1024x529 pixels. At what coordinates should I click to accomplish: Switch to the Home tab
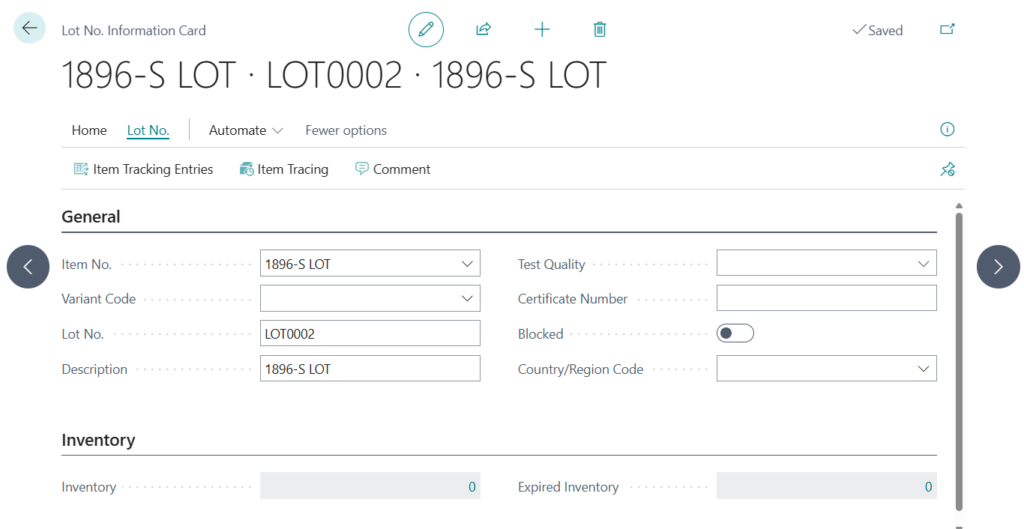coord(89,130)
